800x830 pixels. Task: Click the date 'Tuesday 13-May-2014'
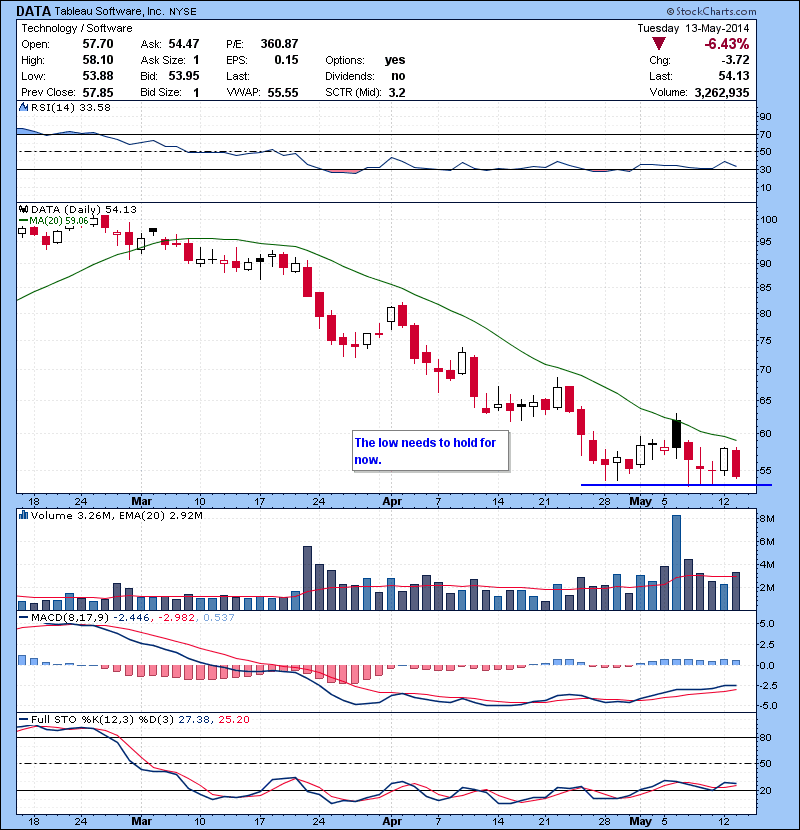(x=693, y=28)
